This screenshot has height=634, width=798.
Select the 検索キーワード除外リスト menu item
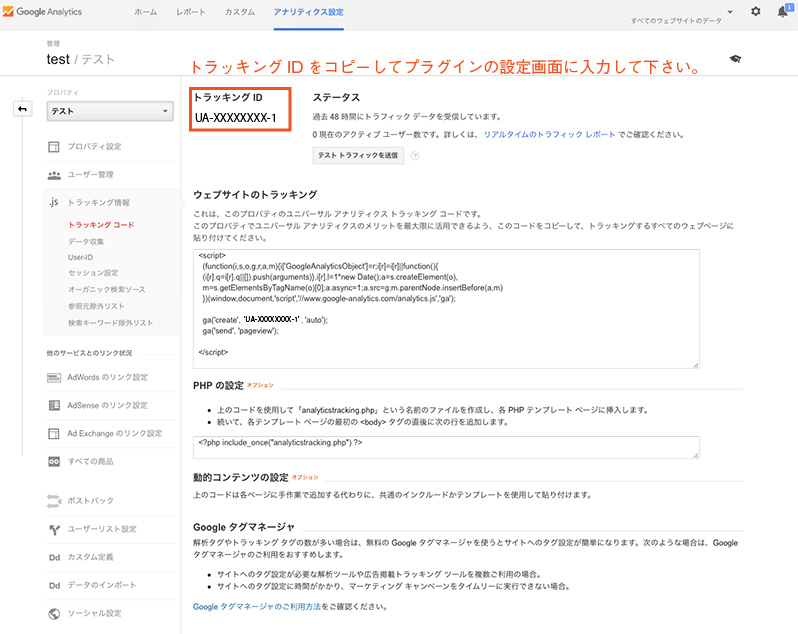[x=110, y=323]
